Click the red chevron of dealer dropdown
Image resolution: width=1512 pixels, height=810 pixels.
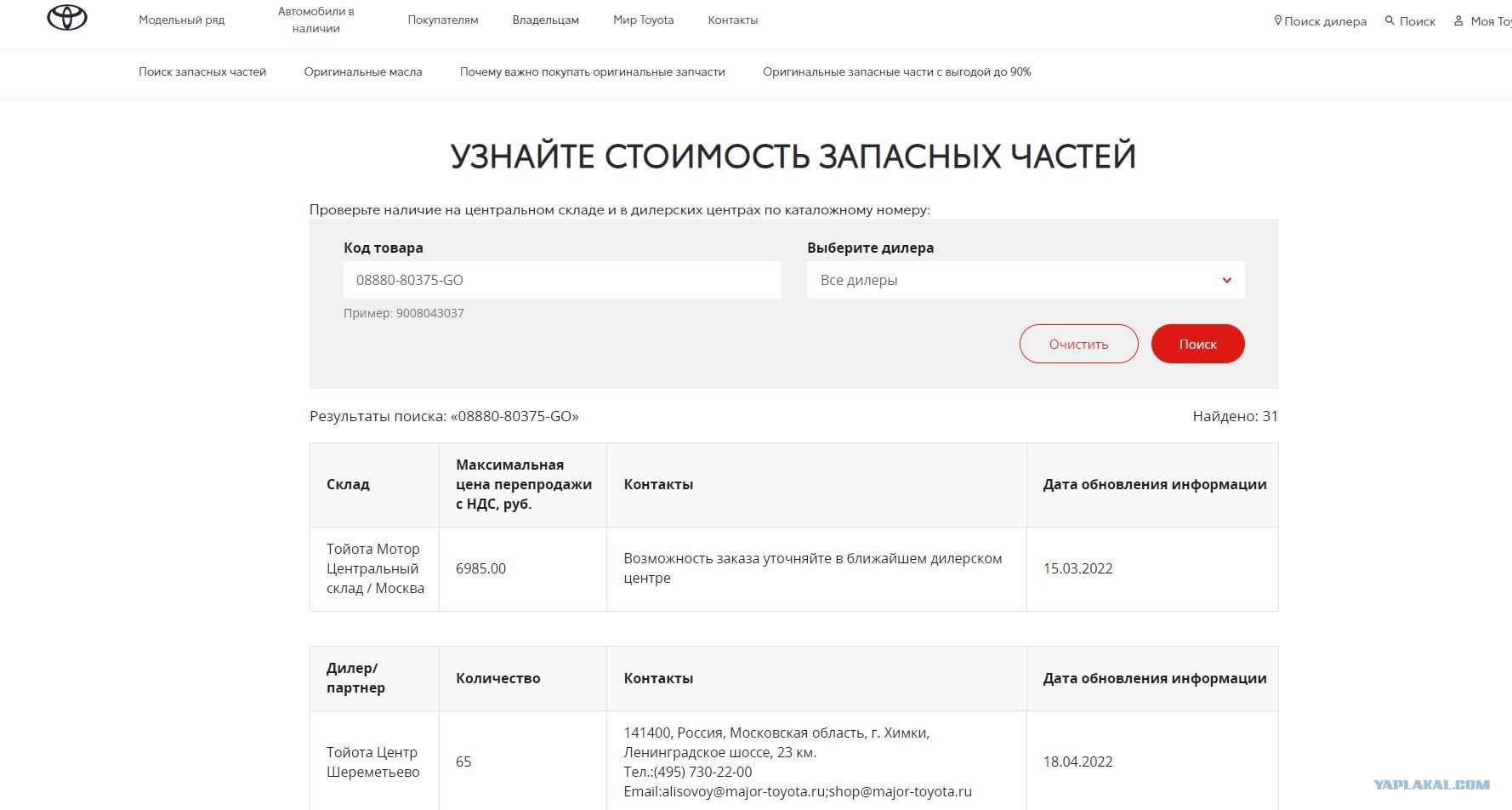pyautogui.click(x=1227, y=280)
